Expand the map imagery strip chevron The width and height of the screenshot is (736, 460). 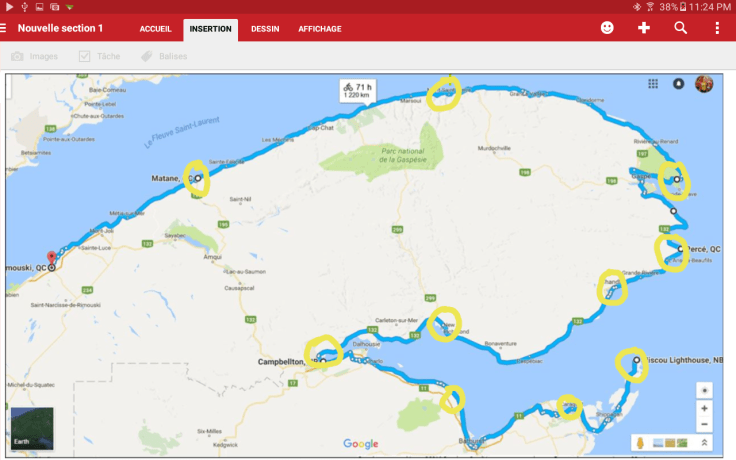(705, 442)
